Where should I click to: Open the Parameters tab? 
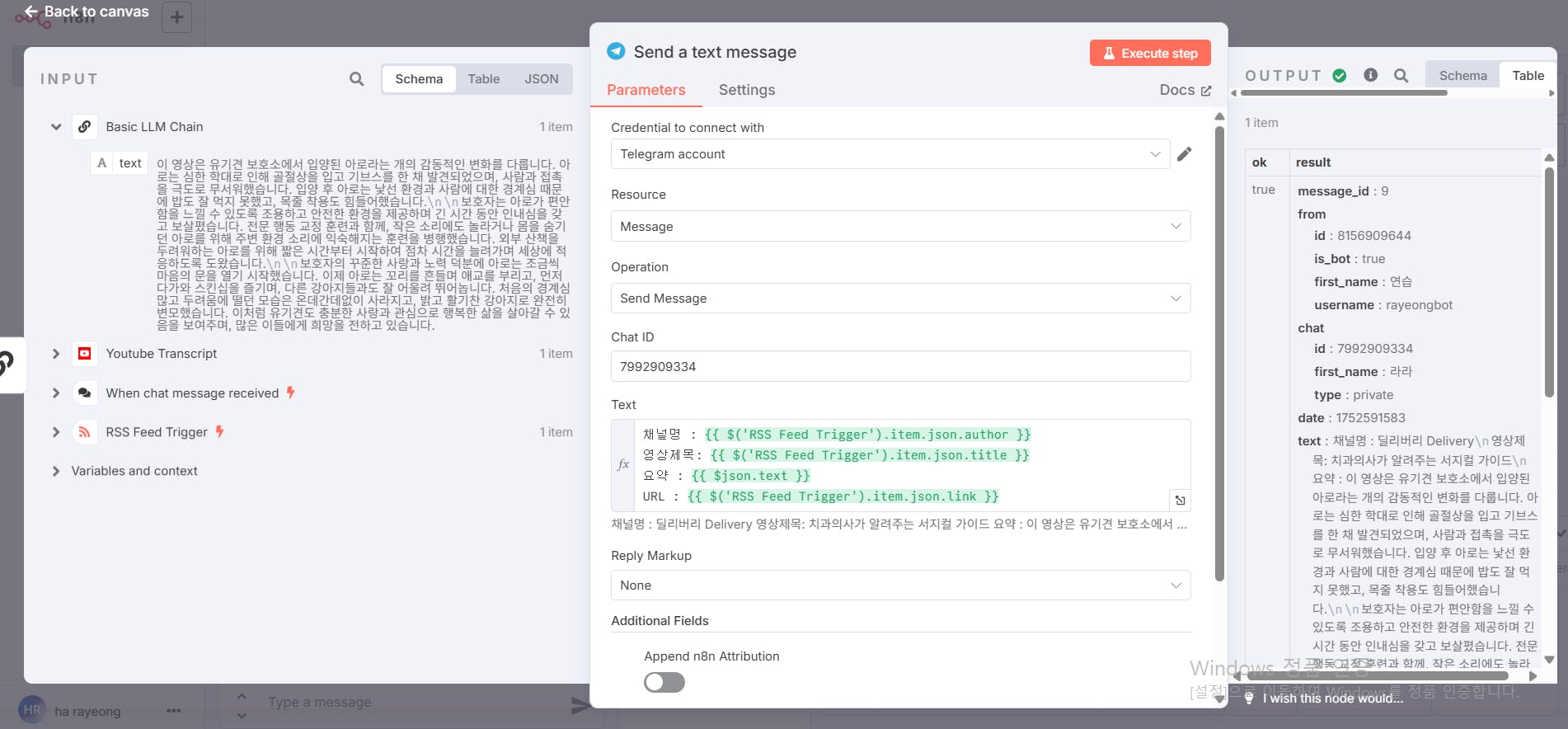(x=646, y=90)
